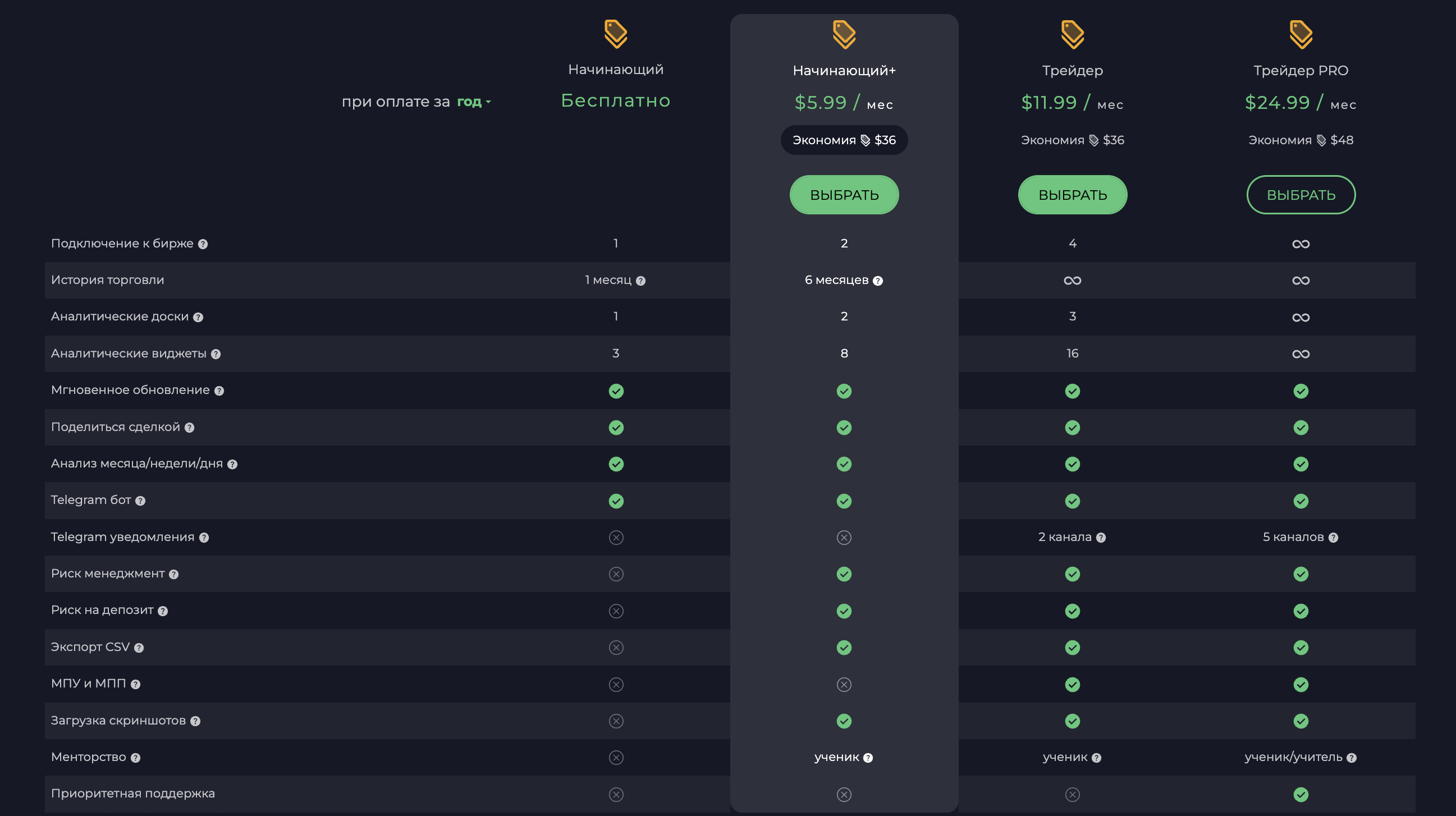Click the price tag icon above Трейдер
The height and width of the screenshot is (816, 1456).
(1072, 34)
